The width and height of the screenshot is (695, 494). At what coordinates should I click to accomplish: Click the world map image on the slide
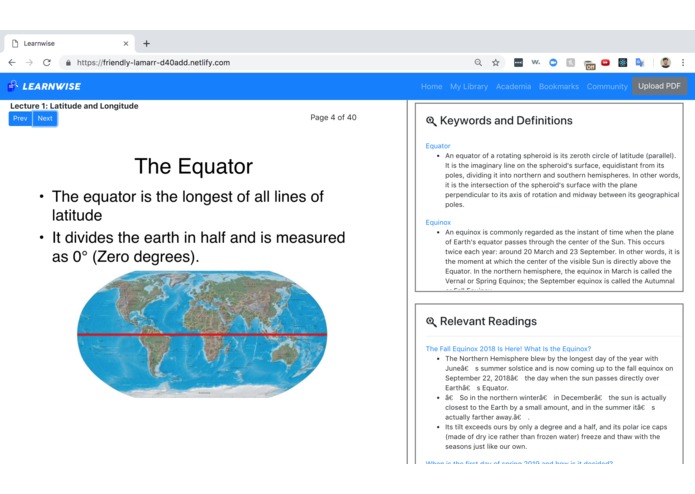[202, 334]
